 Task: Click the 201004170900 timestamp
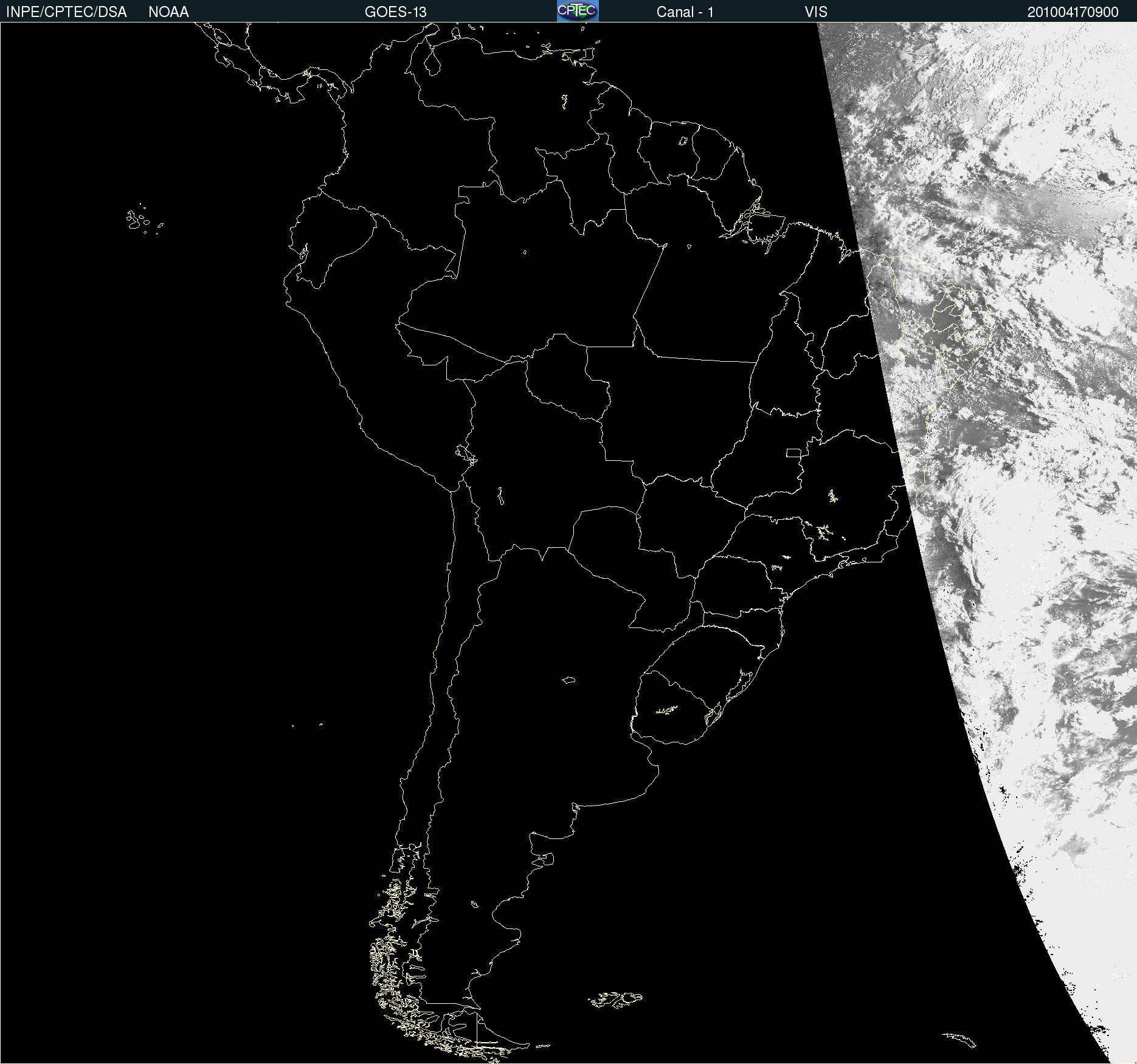tap(1073, 12)
